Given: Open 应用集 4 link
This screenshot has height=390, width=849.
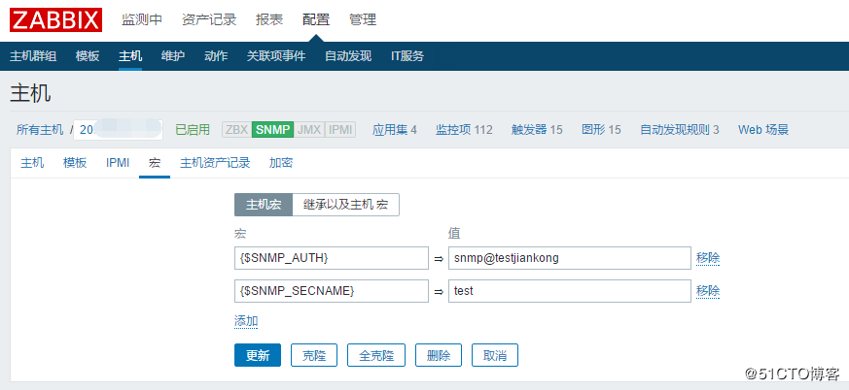Looking at the screenshot, I should click(x=395, y=129).
